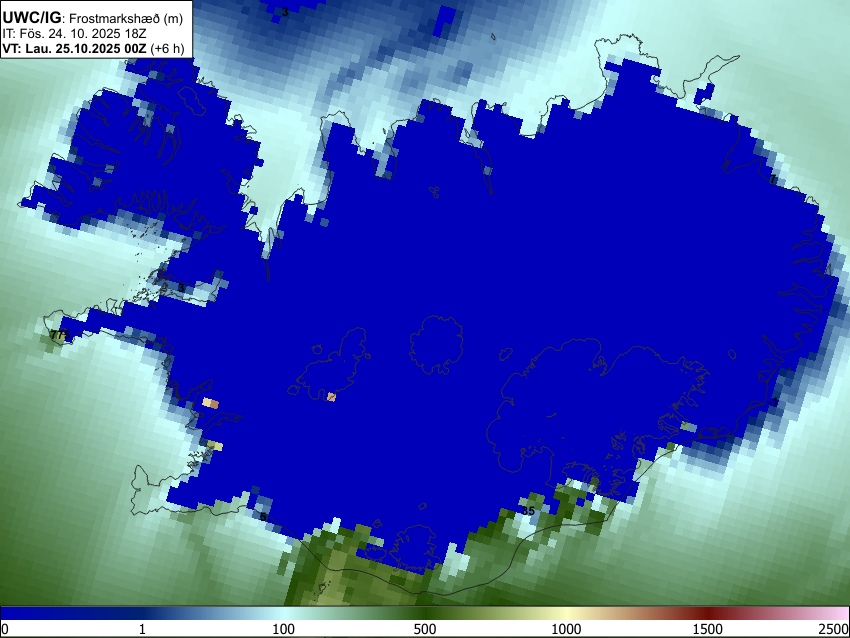Click the '500' label on the color scale
850x638 pixels.
pos(425,629)
